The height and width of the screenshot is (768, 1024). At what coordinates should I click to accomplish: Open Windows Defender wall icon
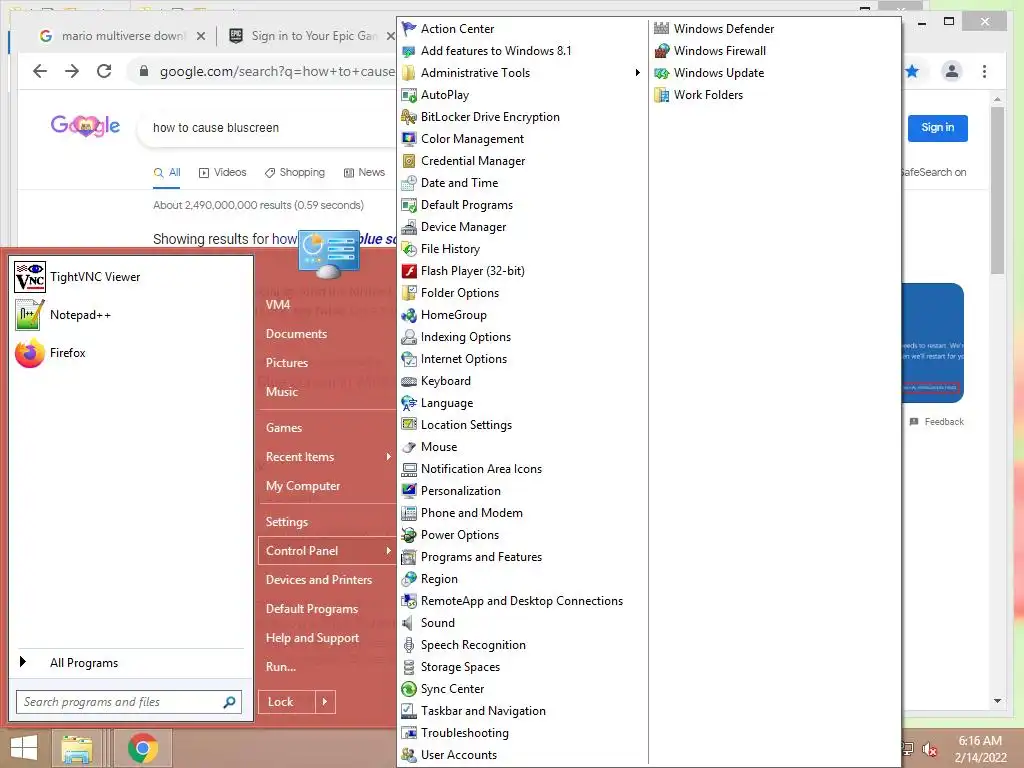pyautogui.click(x=662, y=29)
